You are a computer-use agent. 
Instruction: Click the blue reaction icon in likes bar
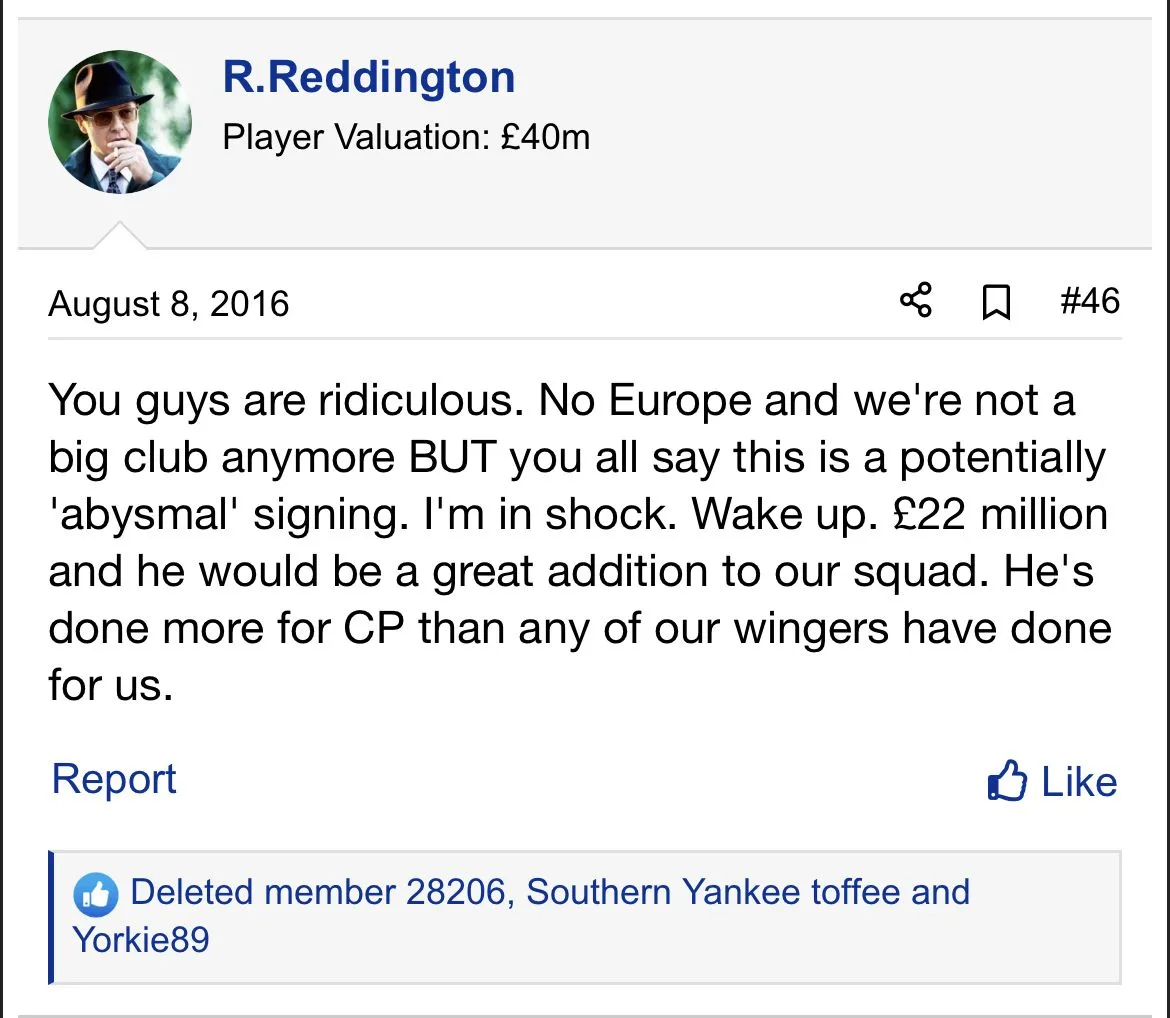tap(96, 894)
